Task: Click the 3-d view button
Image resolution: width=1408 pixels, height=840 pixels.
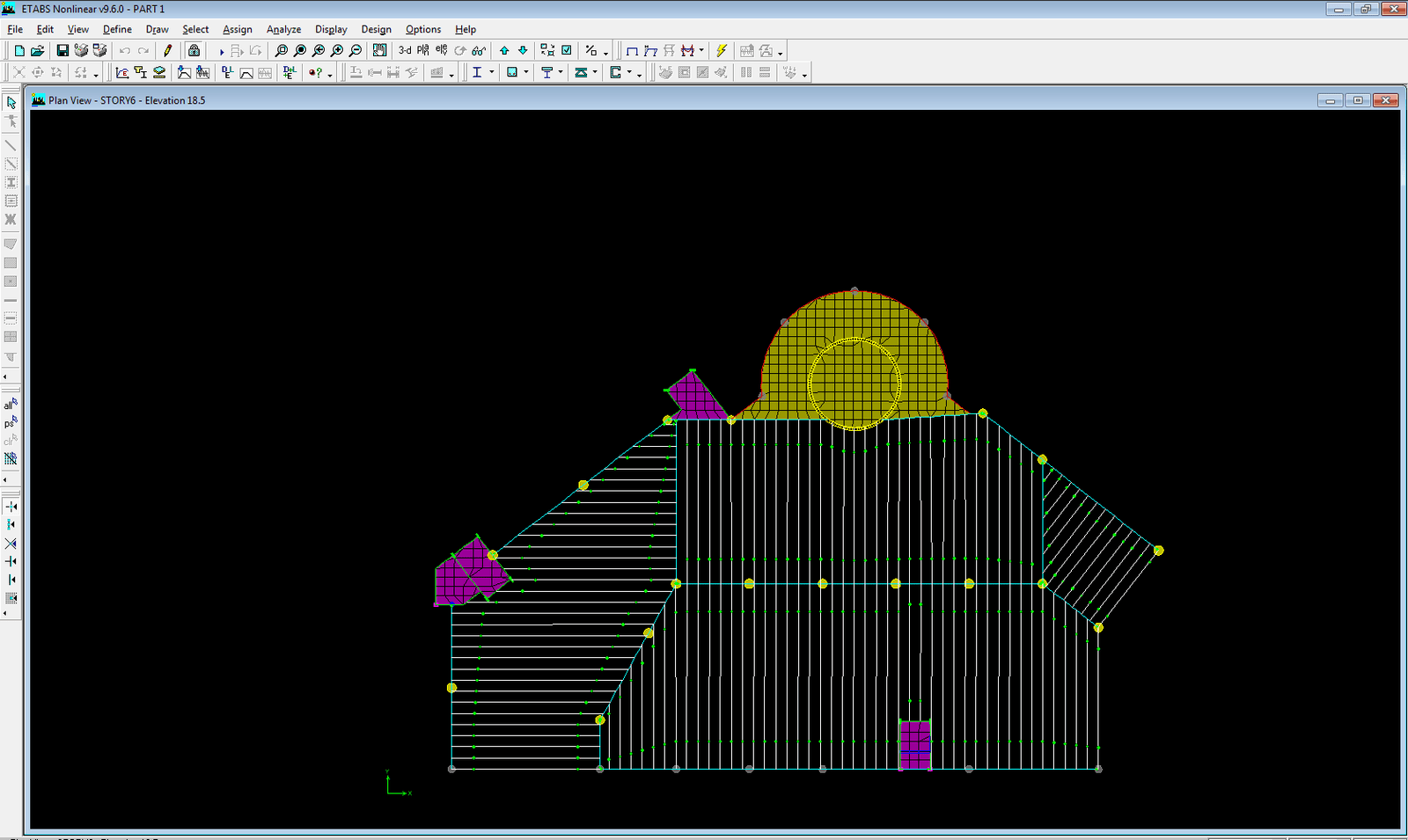Action: click(x=405, y=51)
